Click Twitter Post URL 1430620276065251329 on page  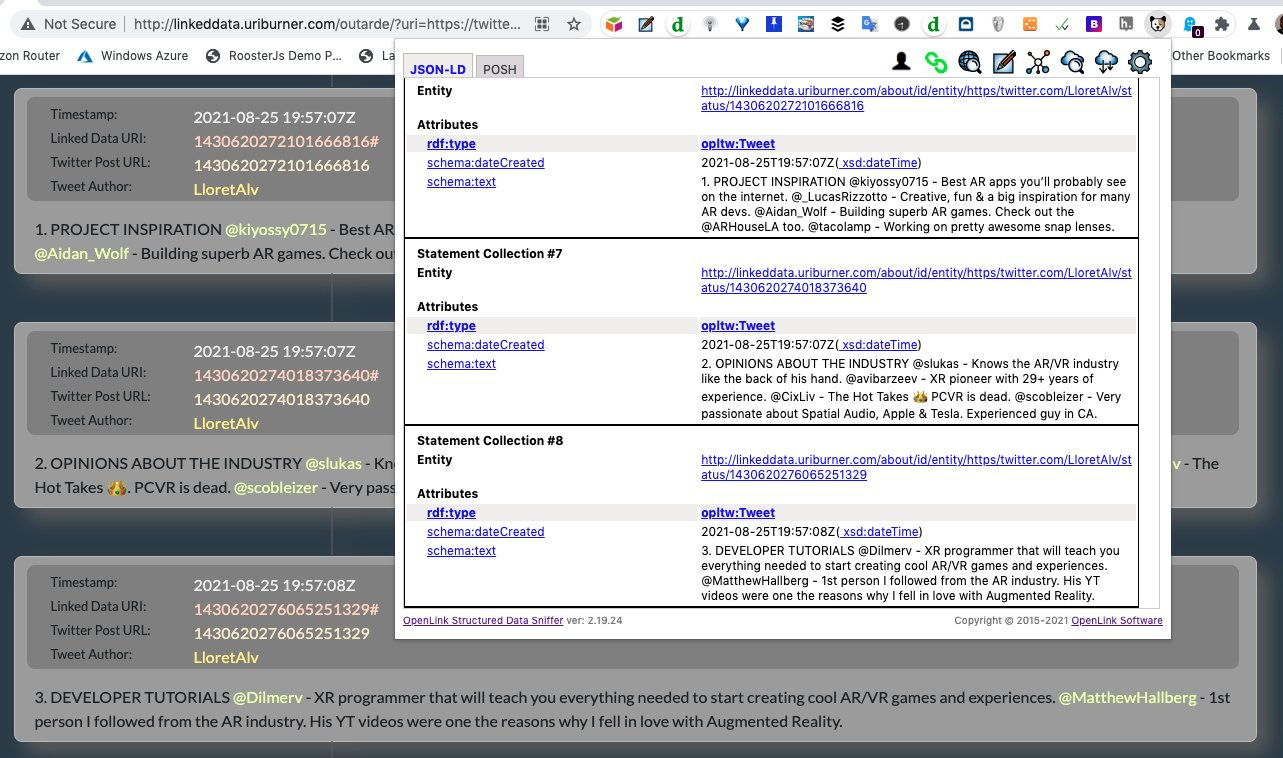coord(281,634)
